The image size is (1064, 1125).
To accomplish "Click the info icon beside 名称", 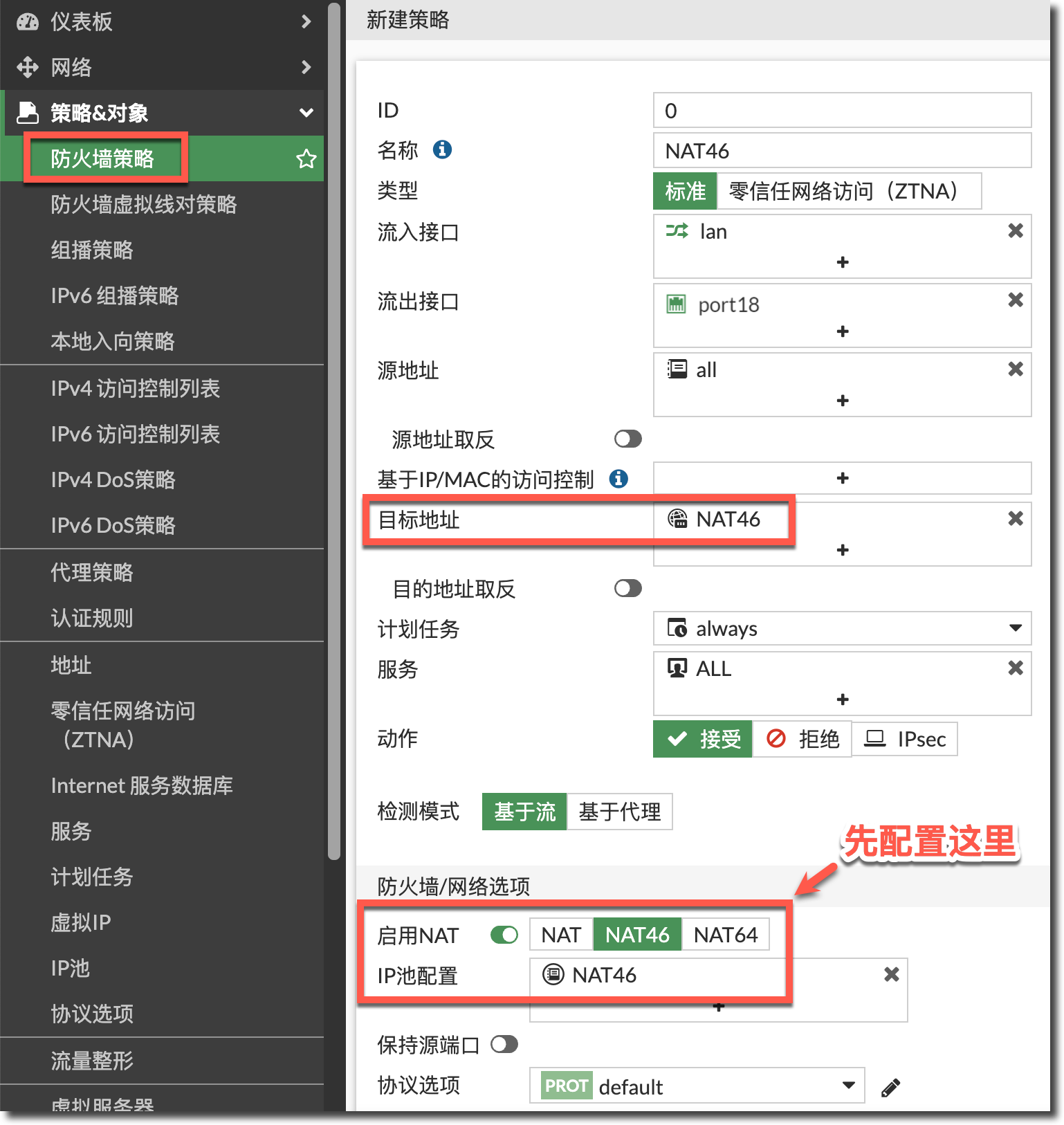I will [442, 149].
